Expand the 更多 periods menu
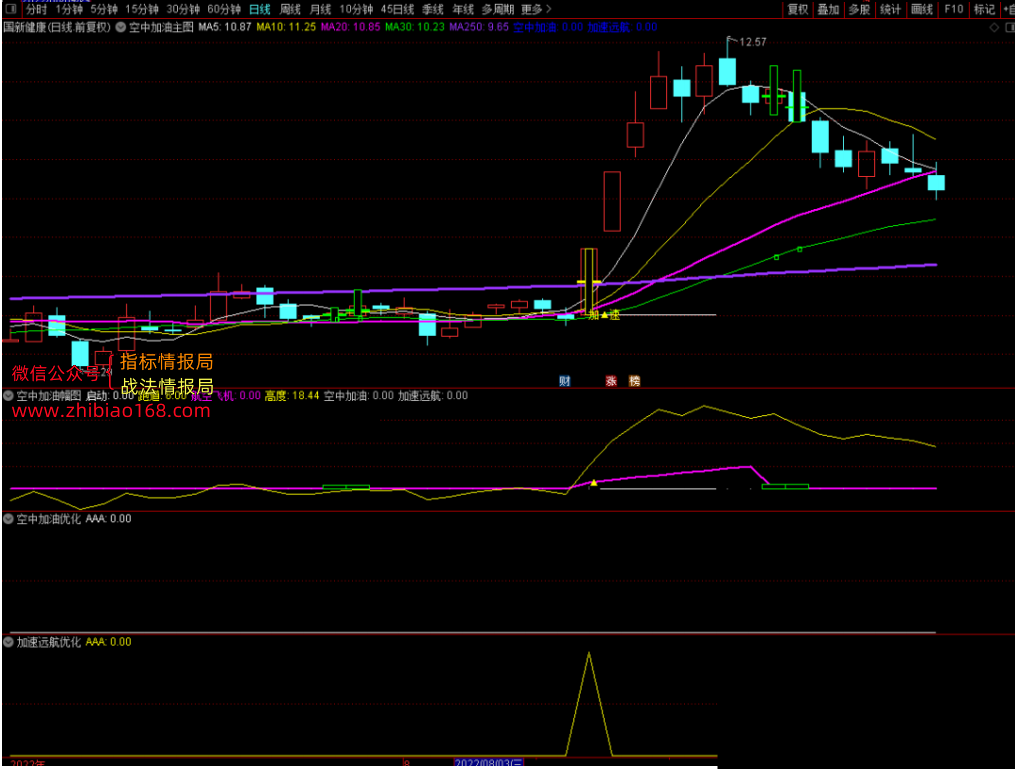This screenshot has width=1015, height=769. (x=536, y=9)
